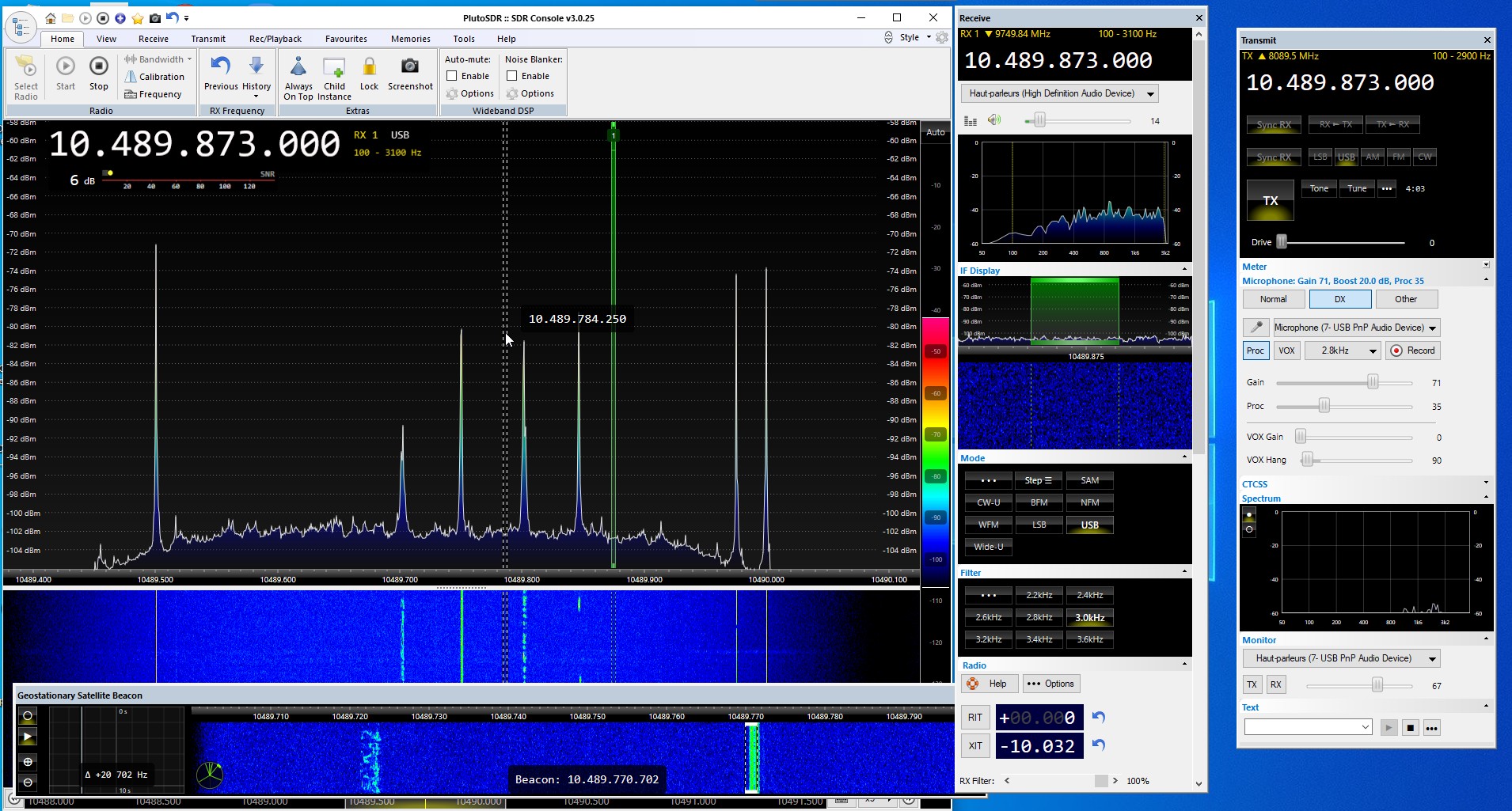The height and width of the screenshot is (811, 1512).
Task: Mute the receive audio speaker icon
Action: coord(994,120)
